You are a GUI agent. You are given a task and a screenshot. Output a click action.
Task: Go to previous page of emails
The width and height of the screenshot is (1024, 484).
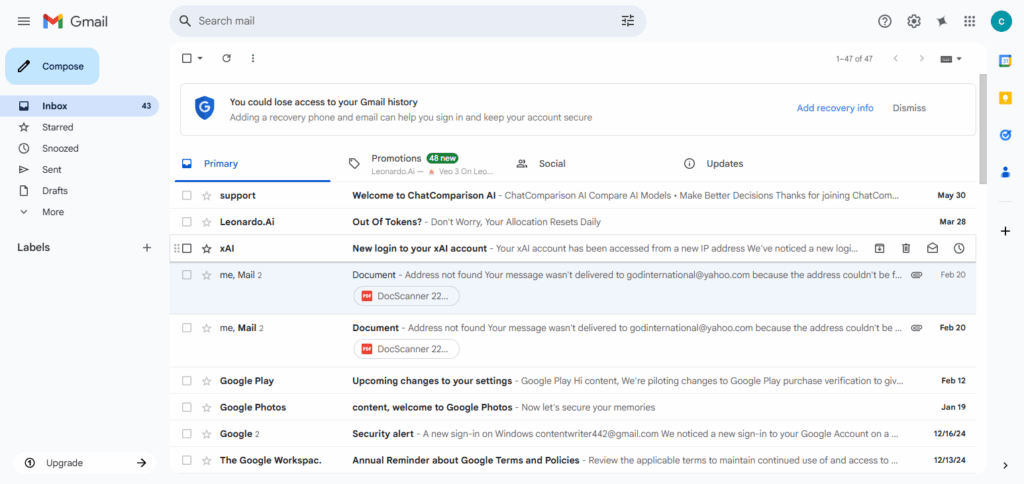(895, 58)
